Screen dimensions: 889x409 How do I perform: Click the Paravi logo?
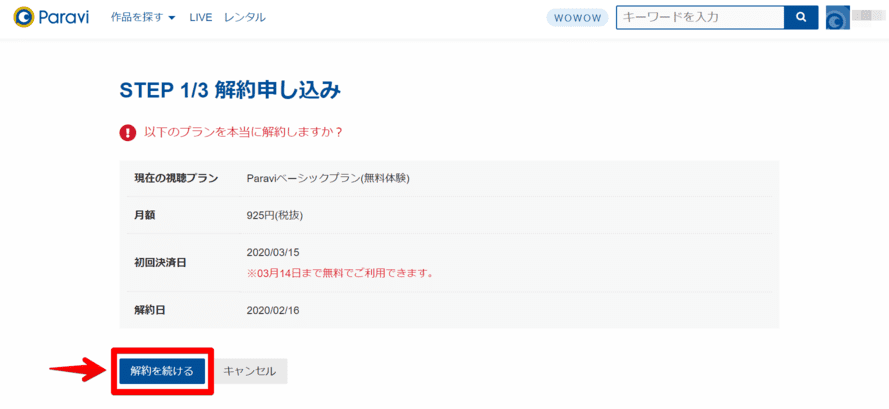51,18
